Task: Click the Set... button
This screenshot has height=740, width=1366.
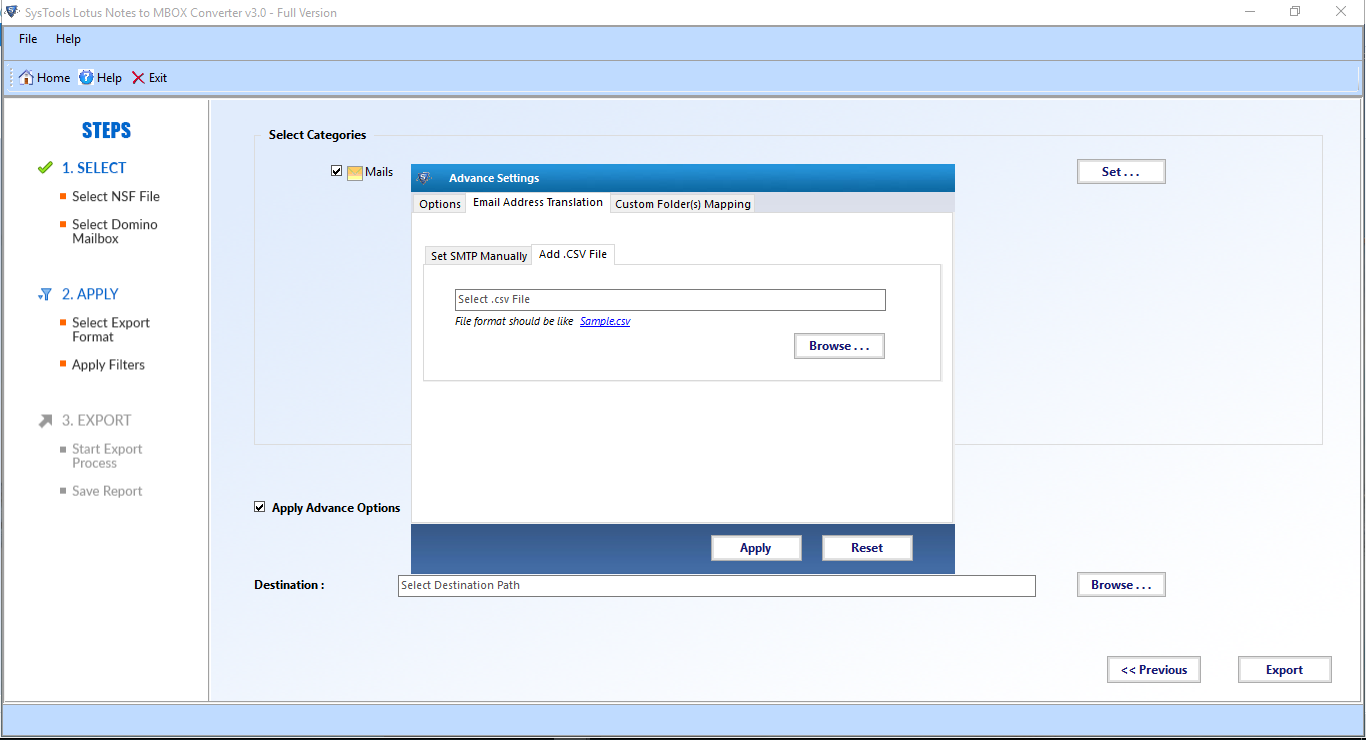Action: tap(1121, 172)
